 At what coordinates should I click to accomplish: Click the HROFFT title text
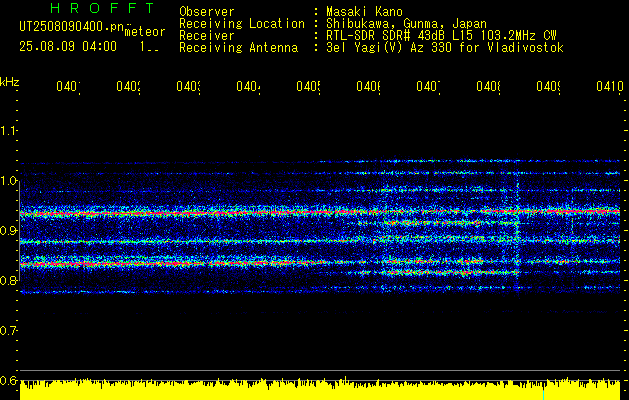[x=103, y=8]
